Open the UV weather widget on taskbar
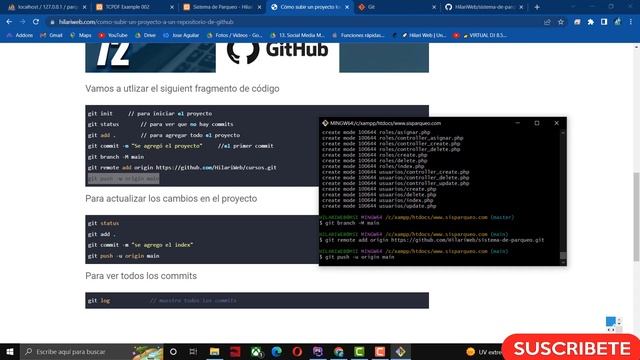This screenshot has width=640, height=360. coord(484,351)
